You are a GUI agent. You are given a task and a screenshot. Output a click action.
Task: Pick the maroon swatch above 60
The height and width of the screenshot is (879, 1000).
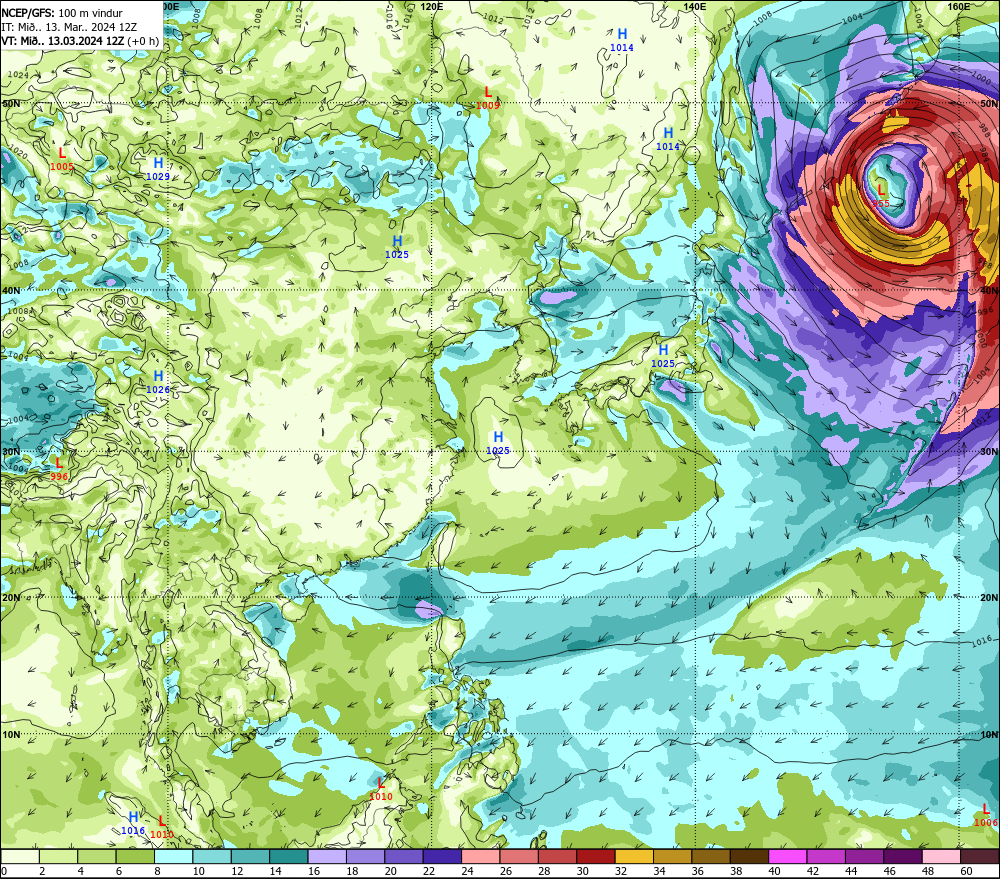click(980, 856)
